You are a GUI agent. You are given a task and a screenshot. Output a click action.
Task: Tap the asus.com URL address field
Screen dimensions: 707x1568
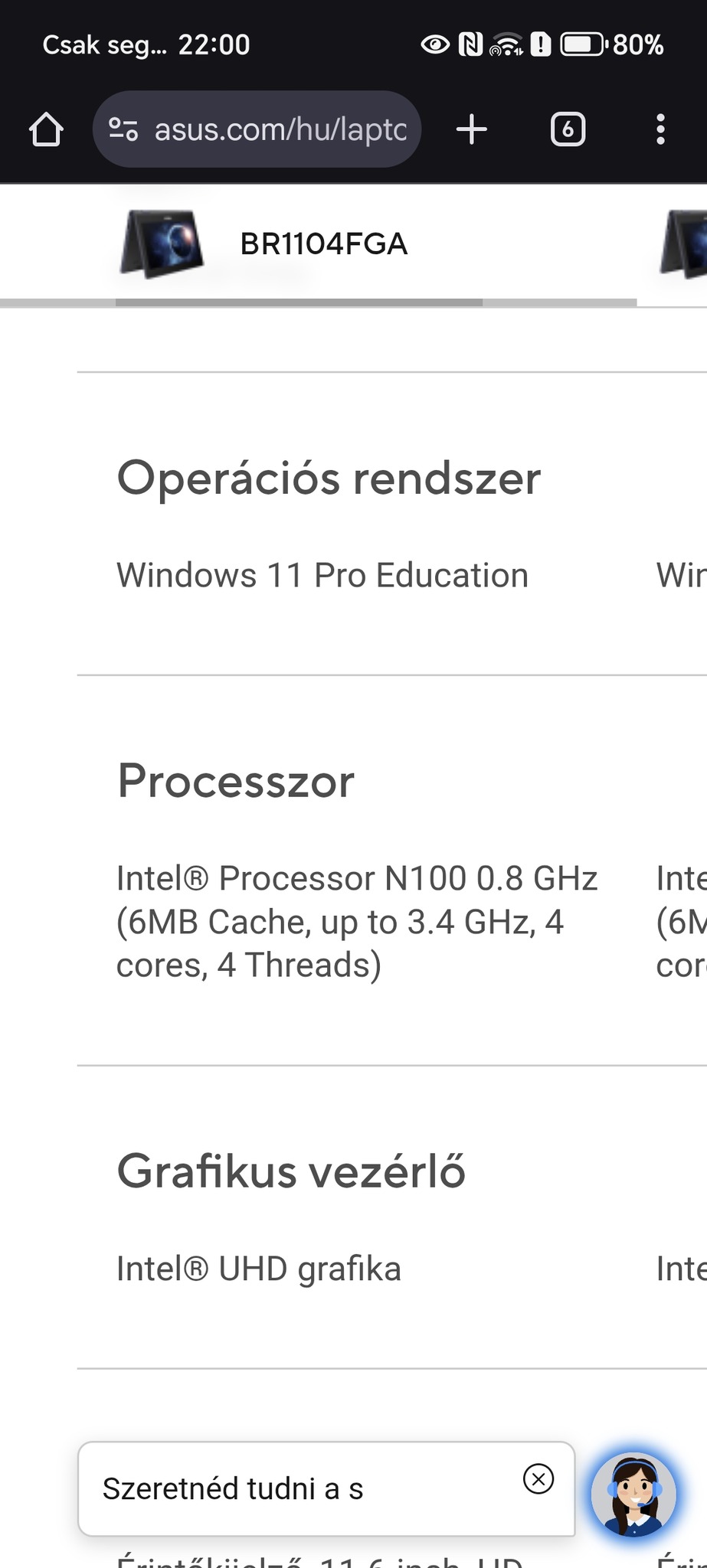click(280, 129)
